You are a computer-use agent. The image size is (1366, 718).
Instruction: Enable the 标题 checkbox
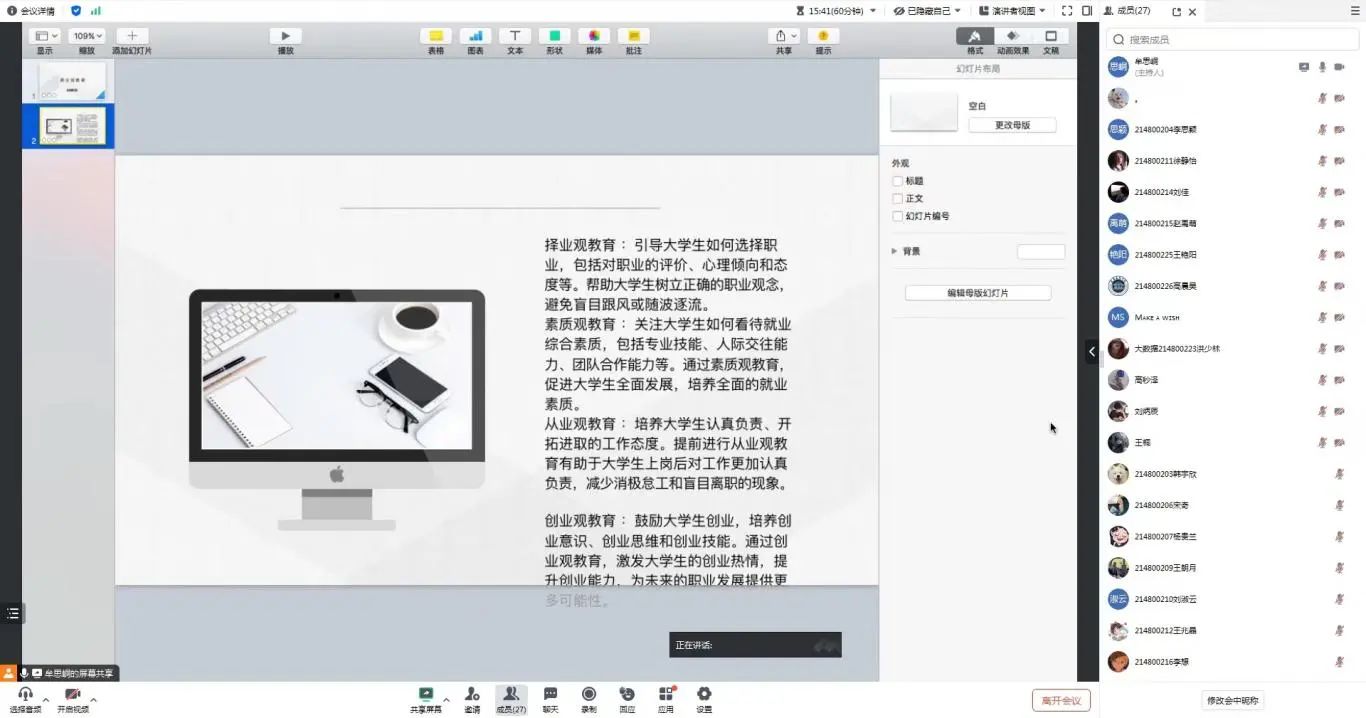897,181
